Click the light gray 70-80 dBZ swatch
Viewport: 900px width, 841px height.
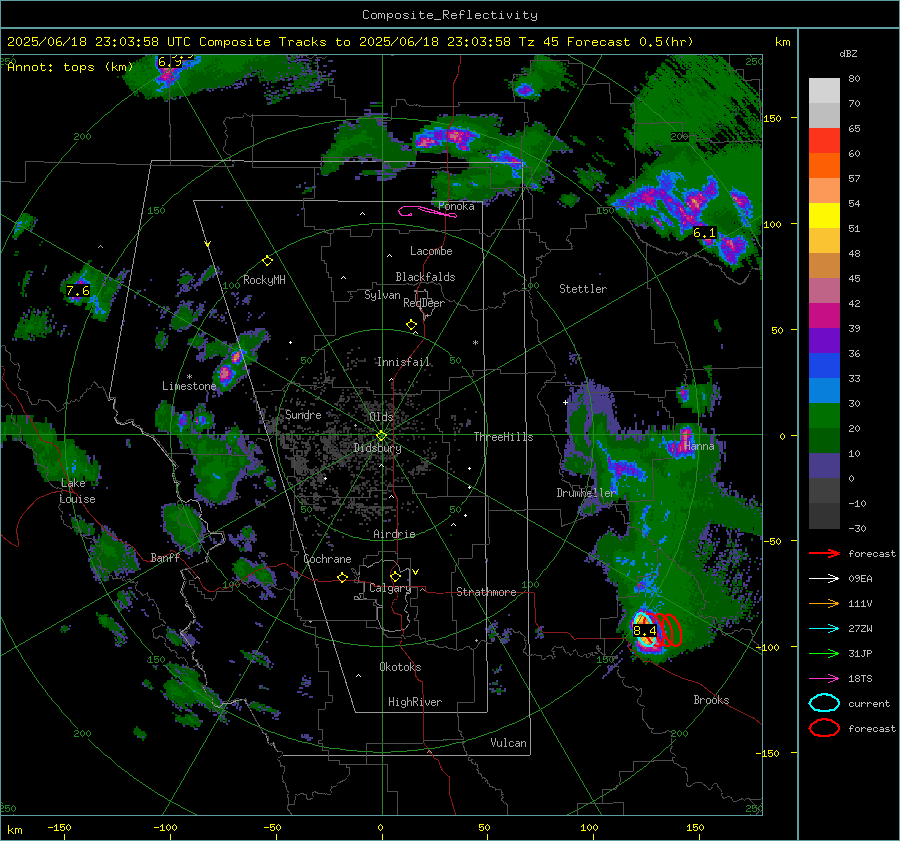coord(824,91)
